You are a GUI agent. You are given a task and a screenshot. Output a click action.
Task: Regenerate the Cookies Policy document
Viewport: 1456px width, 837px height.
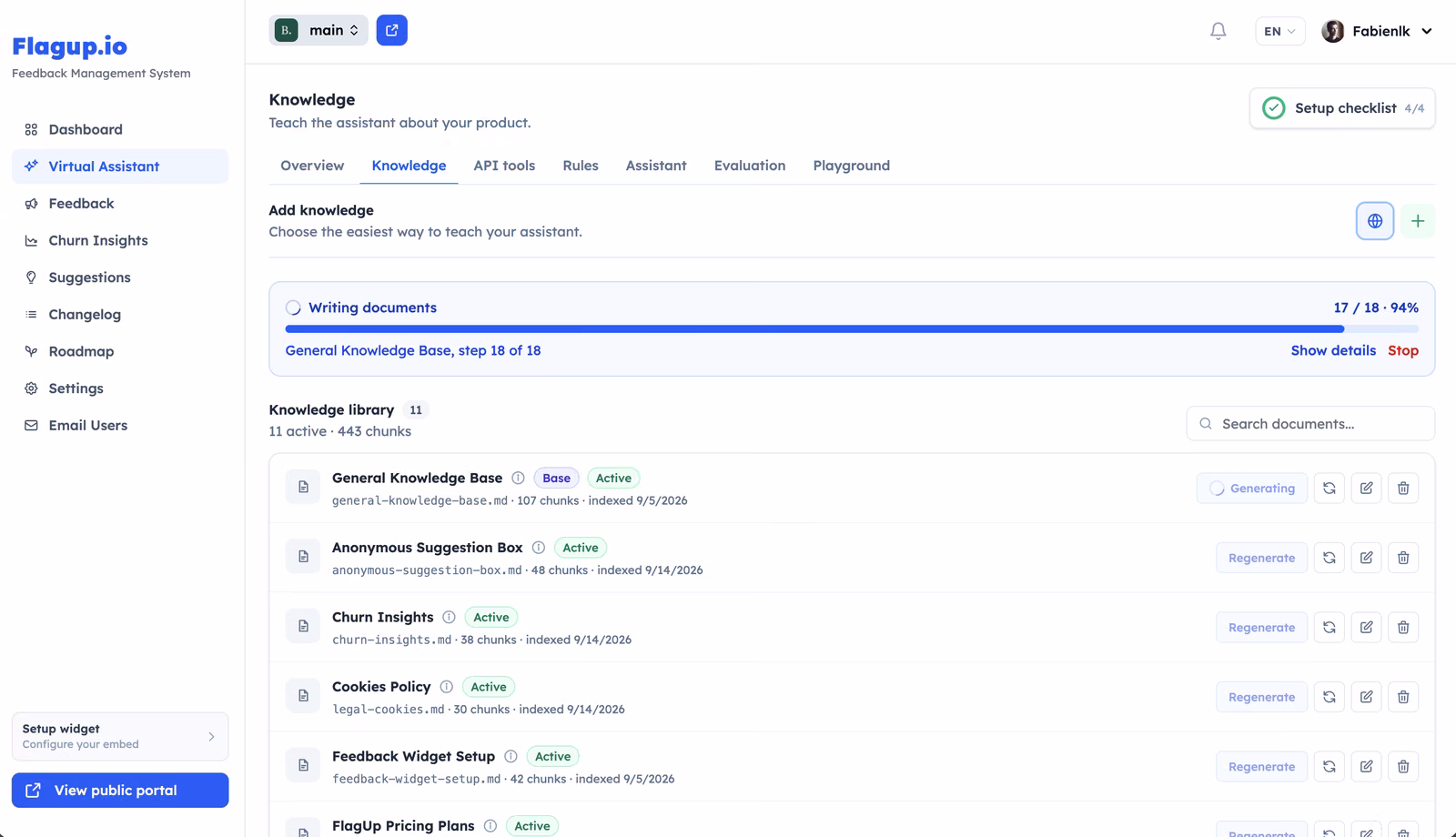[x=1261, y=697]
